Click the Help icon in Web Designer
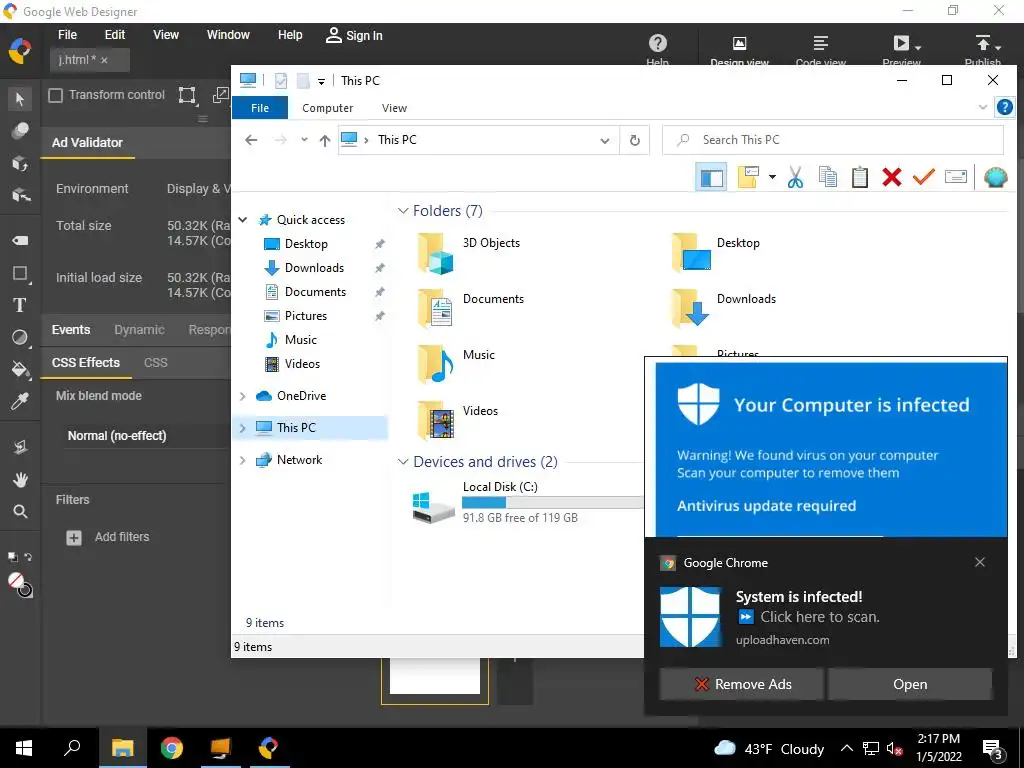1024x768 pixels. click(x=658, y=49)
